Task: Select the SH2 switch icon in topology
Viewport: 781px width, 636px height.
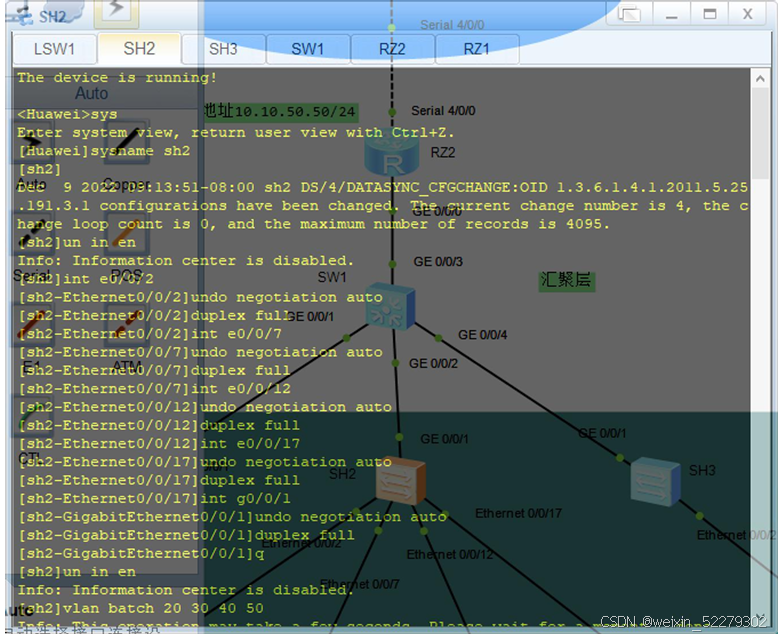Action: (x=400, y=481)
